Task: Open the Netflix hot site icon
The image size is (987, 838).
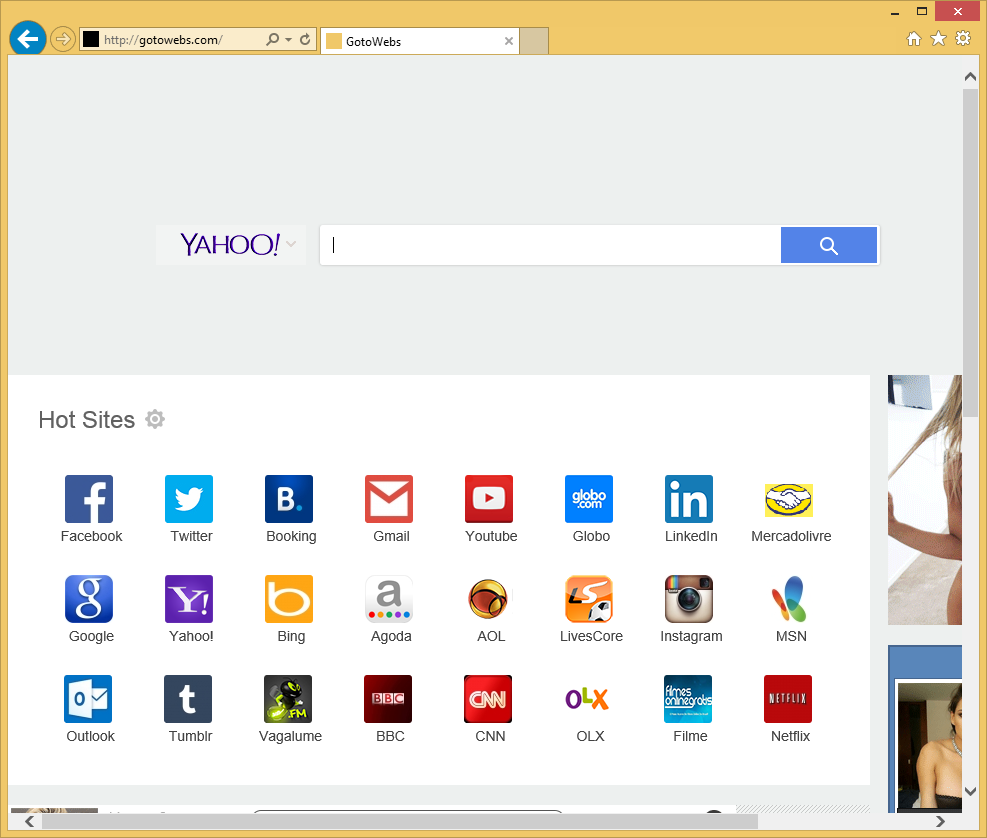Action: [788, 699]
